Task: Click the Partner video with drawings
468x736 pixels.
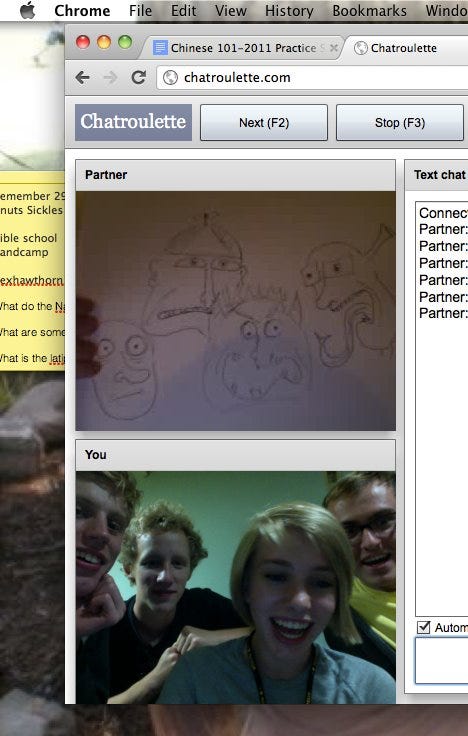Action: (236, 310)
